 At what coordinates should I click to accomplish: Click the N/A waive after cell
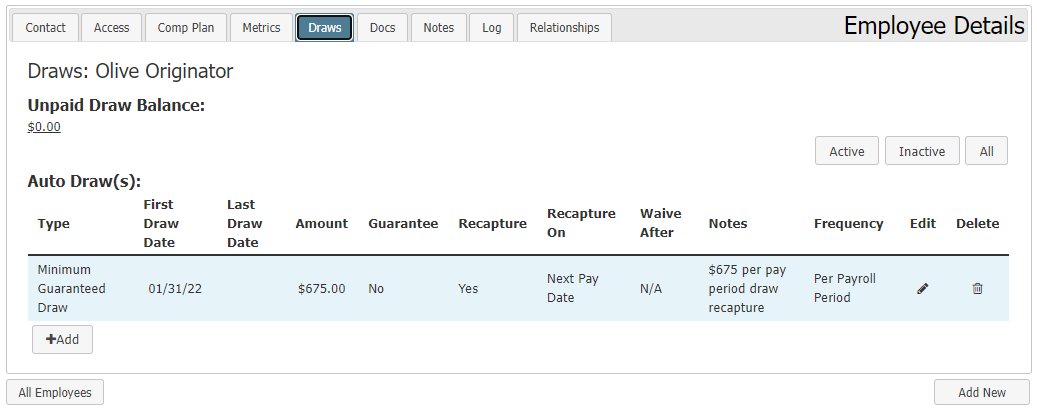(651, 289)
